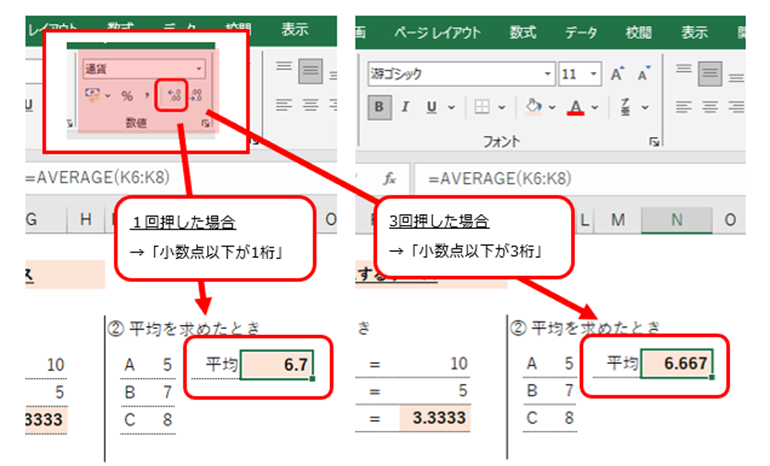
Task: Apply percent style formatting
Action: [x=127, y=96]
